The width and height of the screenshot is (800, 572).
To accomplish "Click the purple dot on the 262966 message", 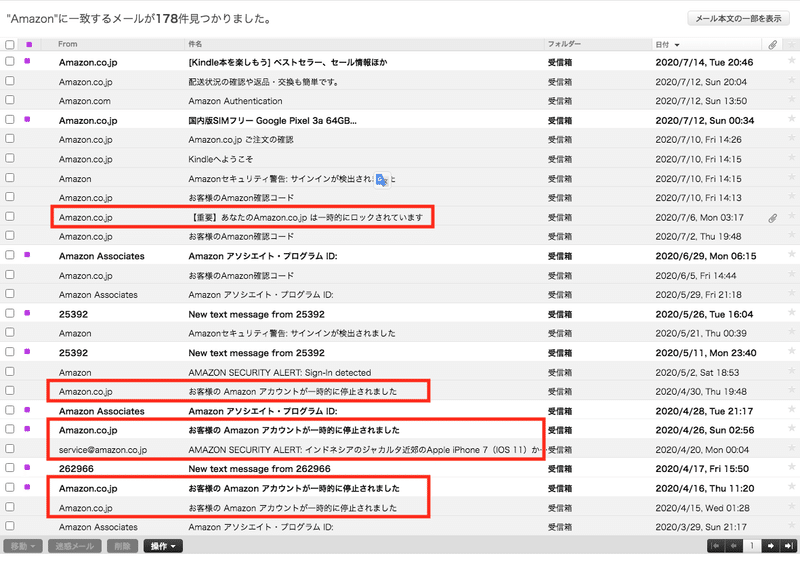I will coord(27,467).
